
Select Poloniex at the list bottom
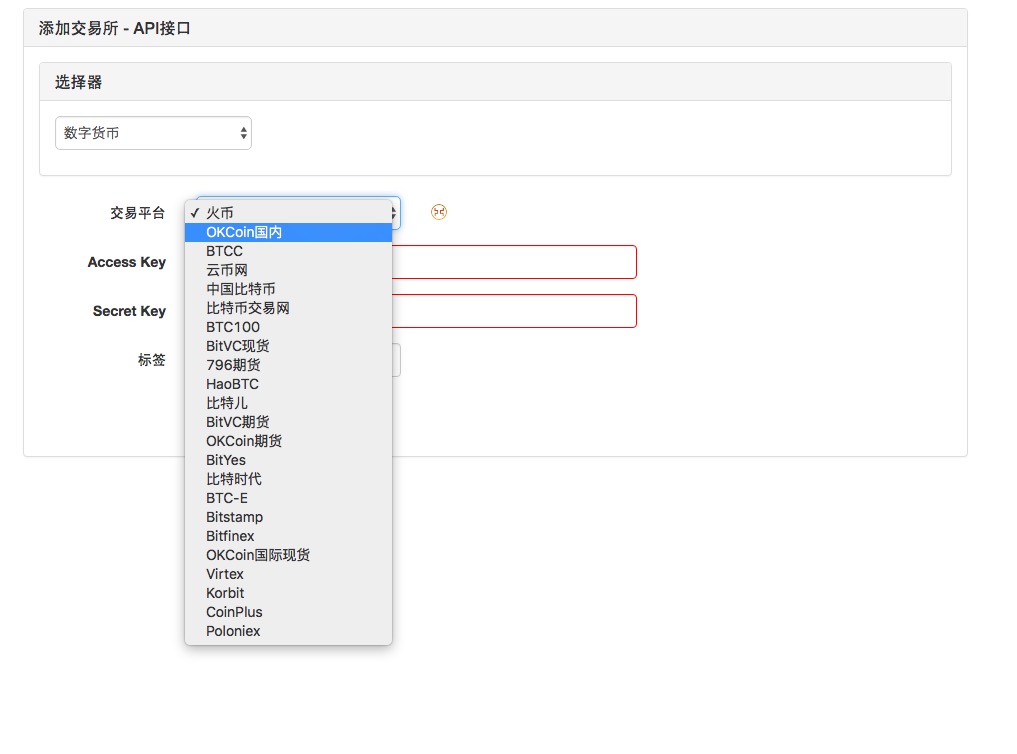pos(289,631)
